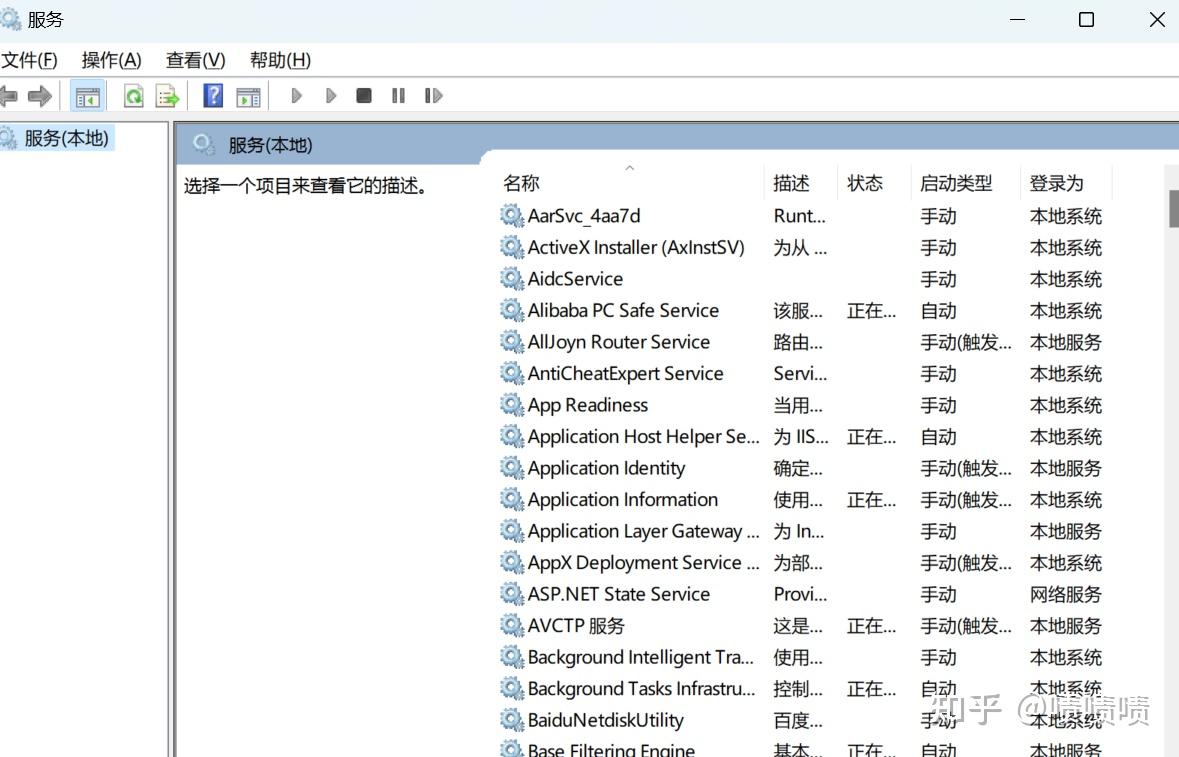Select the gear icon beside AarSvc_4aa7d
The width and height of the screenshot is (1179, 757).
pos(511,215)
